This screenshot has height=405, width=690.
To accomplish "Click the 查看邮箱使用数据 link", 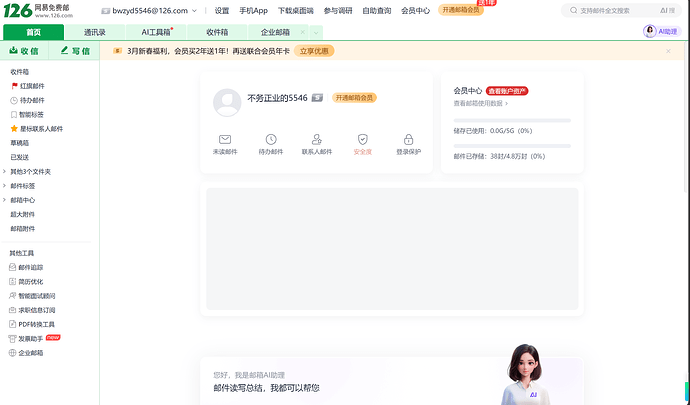I will point(481,103).
